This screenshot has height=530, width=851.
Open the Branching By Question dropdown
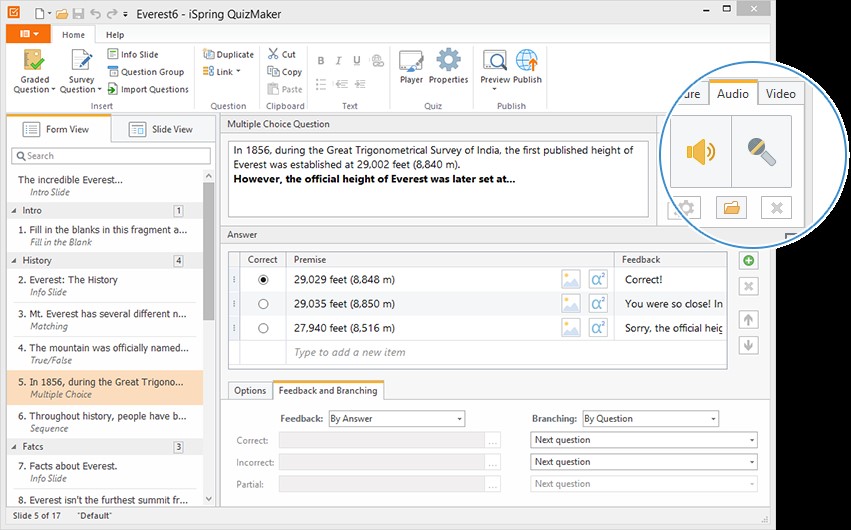[x=650, y=418]
